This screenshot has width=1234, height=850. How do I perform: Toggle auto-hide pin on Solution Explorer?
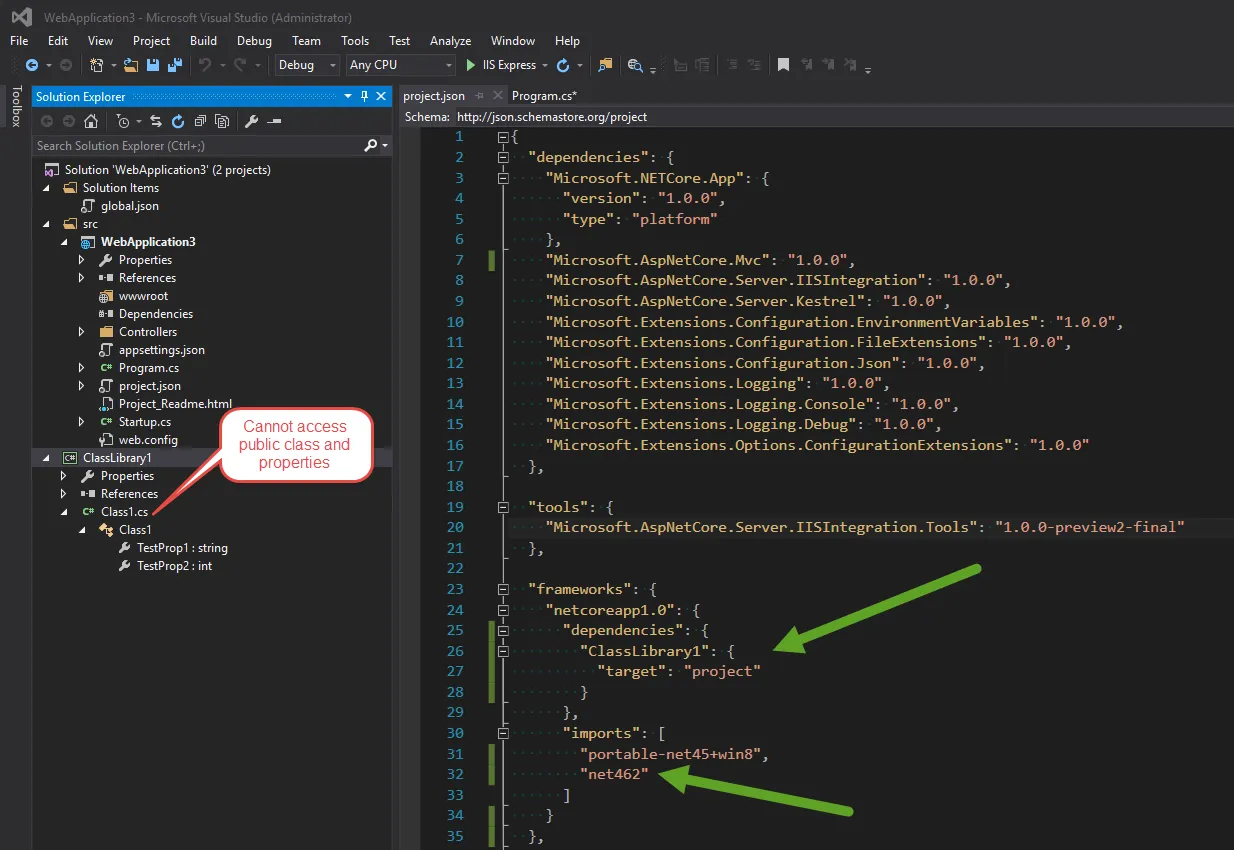(x=364, y=96)
